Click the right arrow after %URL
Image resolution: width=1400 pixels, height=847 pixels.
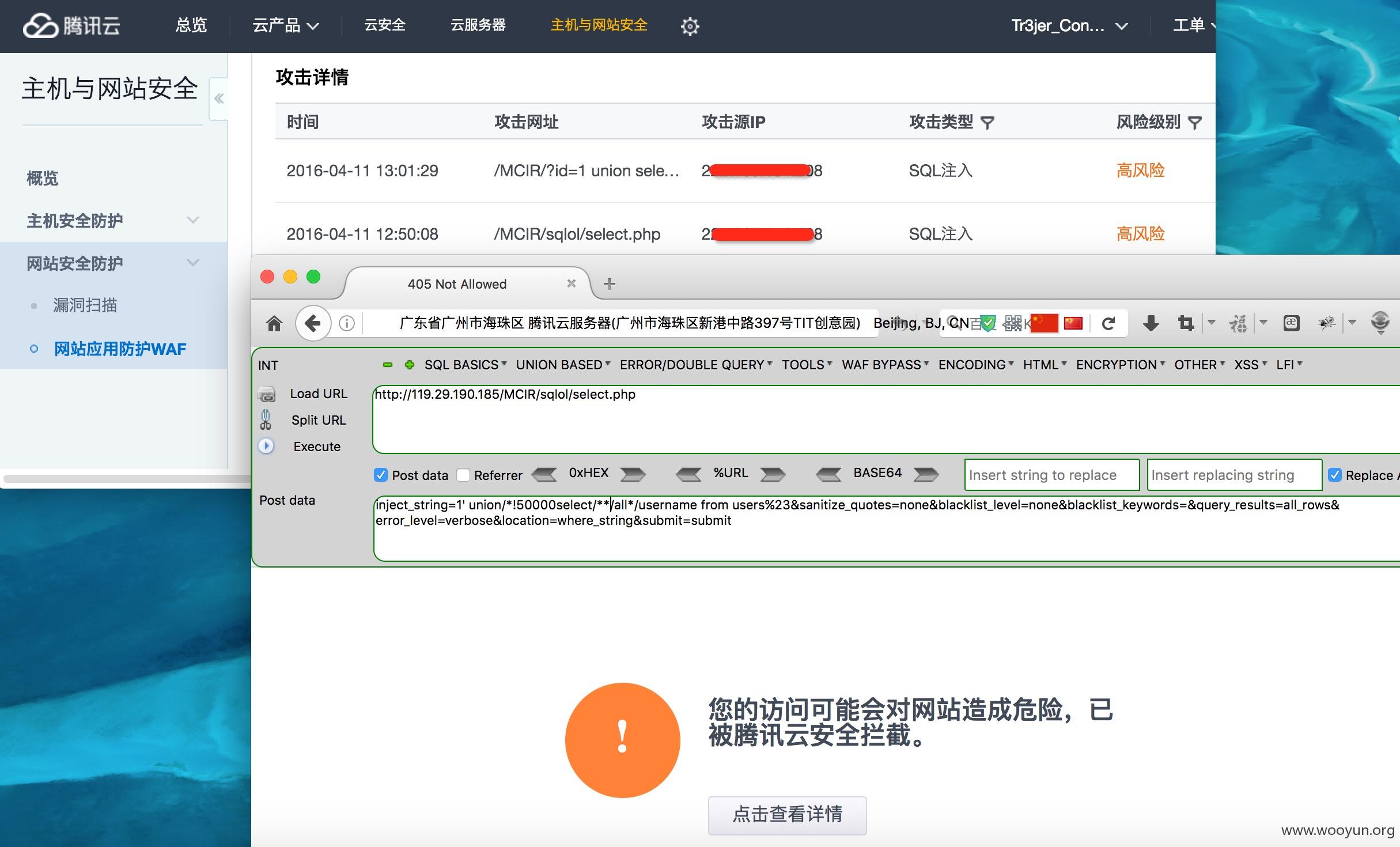click(773, 474)
